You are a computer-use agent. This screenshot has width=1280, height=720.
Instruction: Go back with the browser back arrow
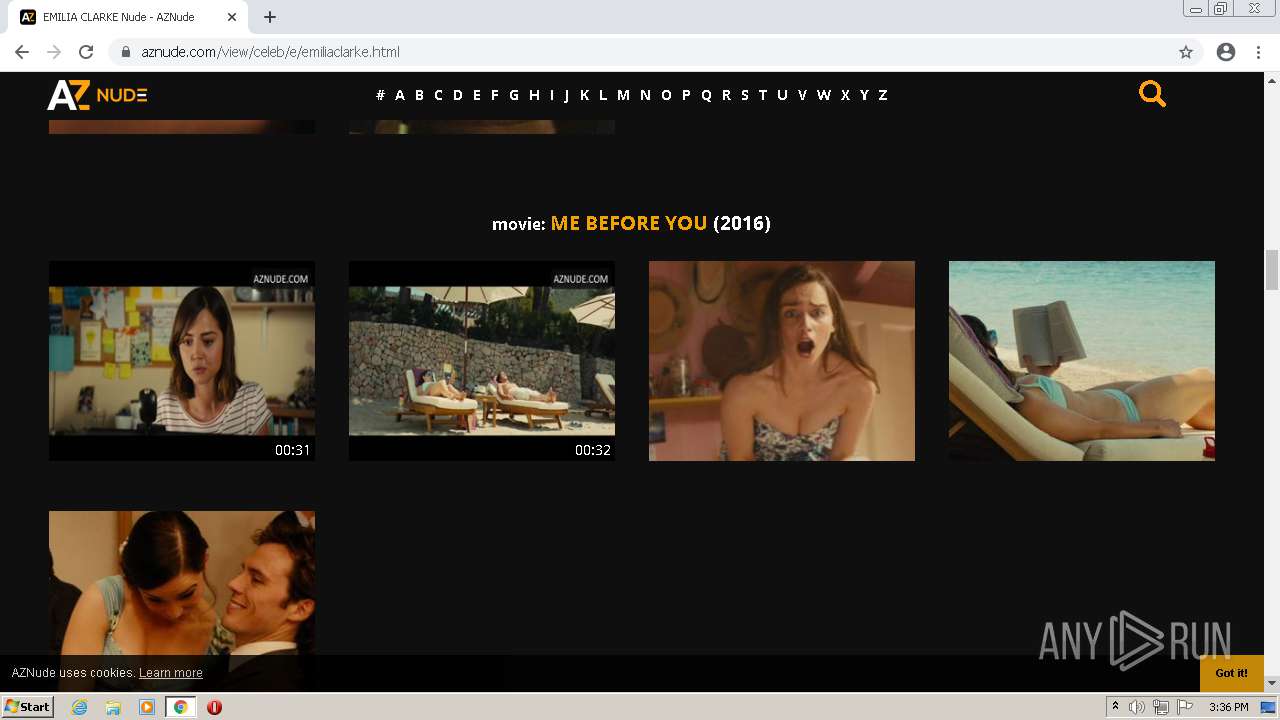click(22, 52)
